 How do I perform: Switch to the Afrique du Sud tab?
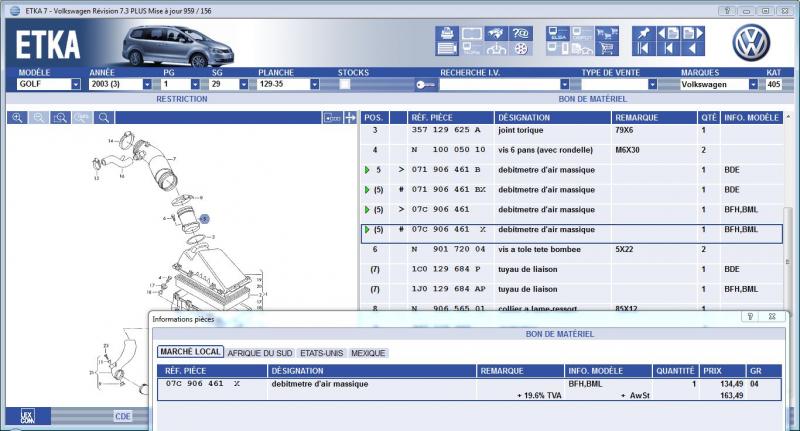coord(260,353)
